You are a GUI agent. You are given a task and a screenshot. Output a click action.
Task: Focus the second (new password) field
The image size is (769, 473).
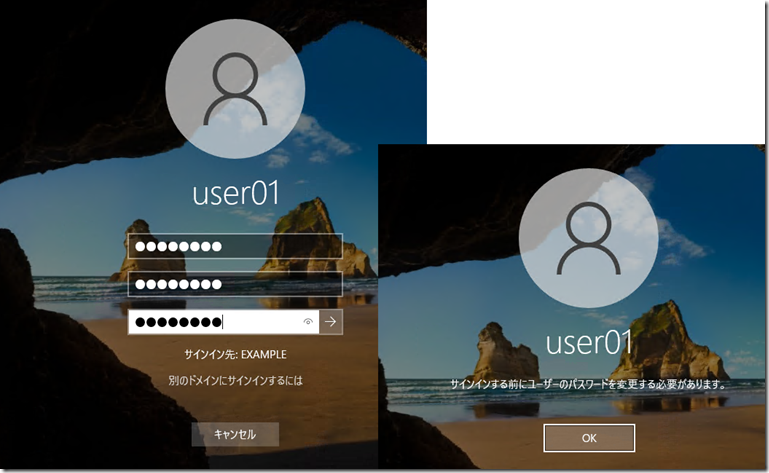[x=235, y=285]
